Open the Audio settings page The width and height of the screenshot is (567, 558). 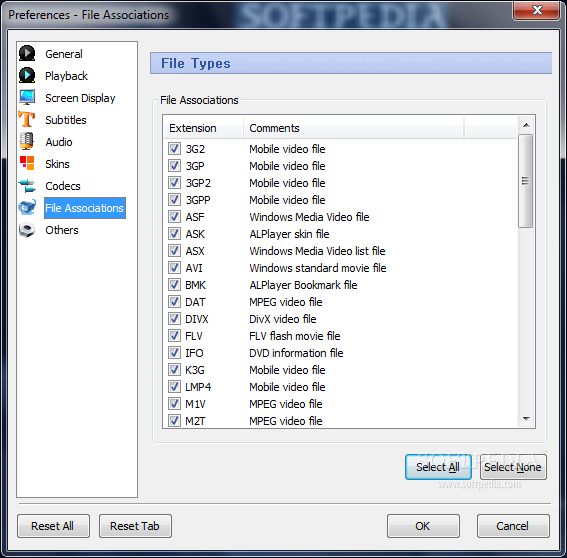[59, 142]
